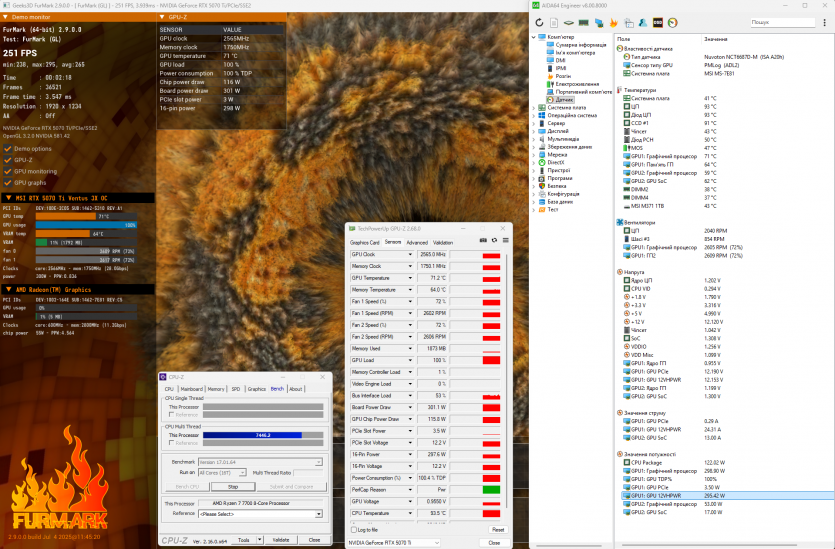The image size is (835, 549).
Task: Switch to the Memory tab in CPU-Z
Action: point(215,389)
